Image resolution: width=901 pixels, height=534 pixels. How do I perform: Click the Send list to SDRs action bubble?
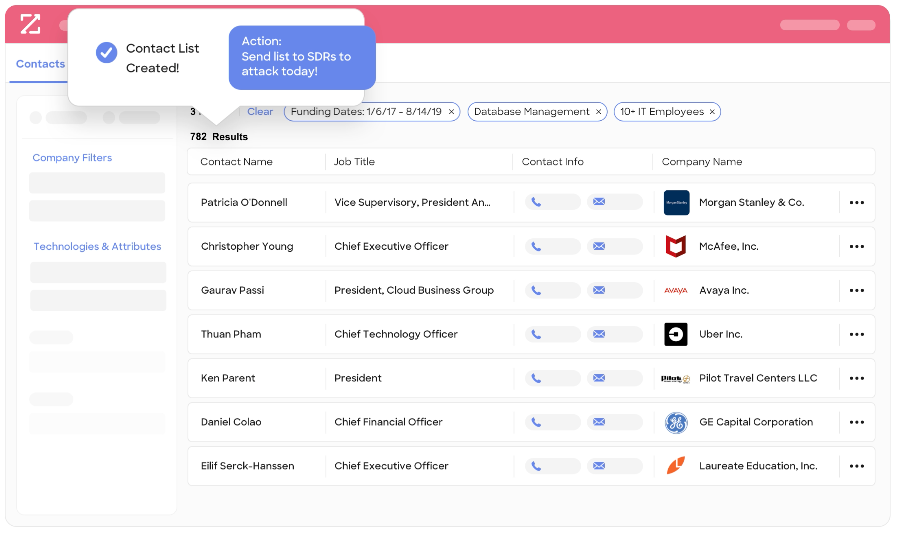pos(302,57)
